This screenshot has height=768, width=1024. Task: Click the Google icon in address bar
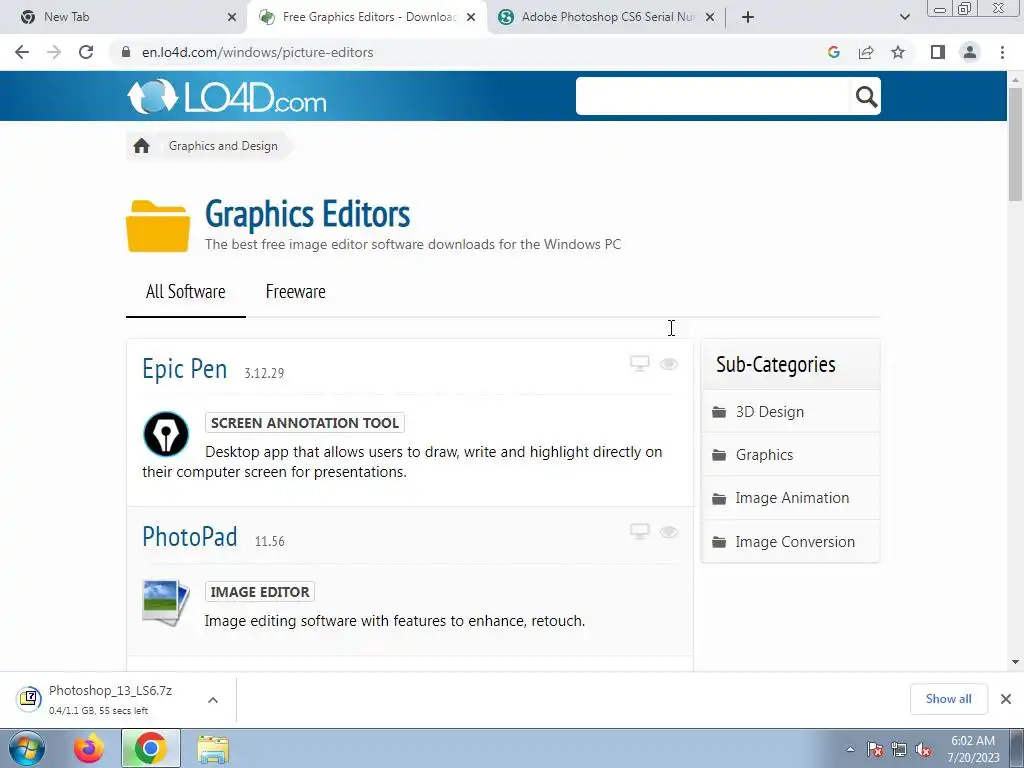click(x=834, y=52)
